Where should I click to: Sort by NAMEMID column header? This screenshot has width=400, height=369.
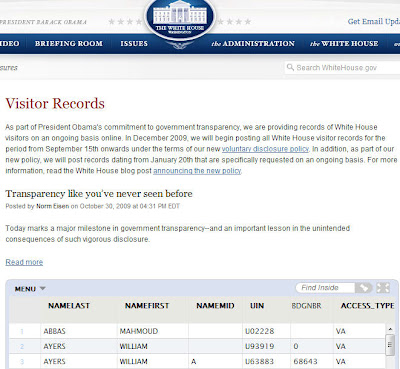(215, 306)
